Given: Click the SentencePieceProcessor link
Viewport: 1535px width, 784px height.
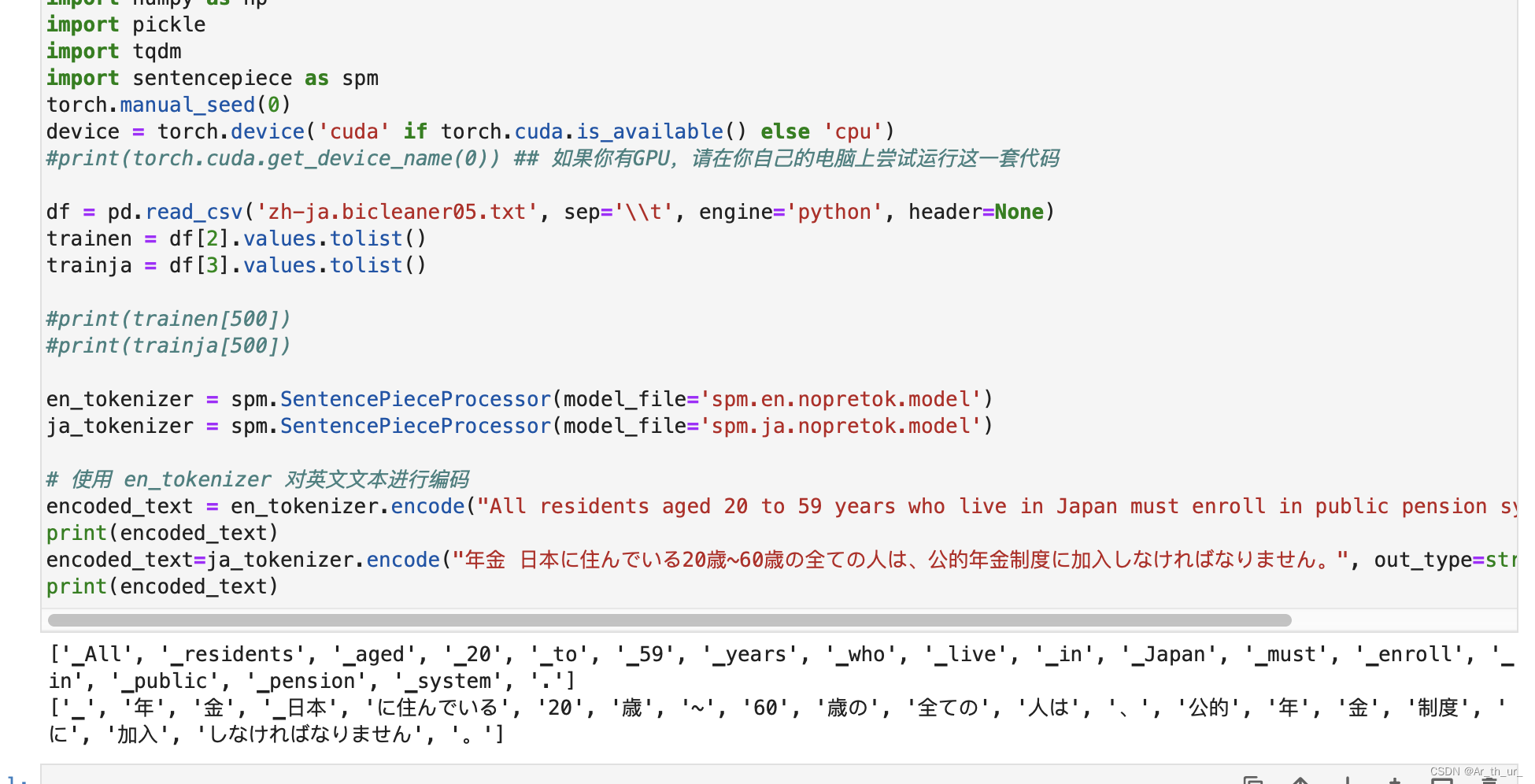Looking at the screenshot, I should (x=415, y=399).
